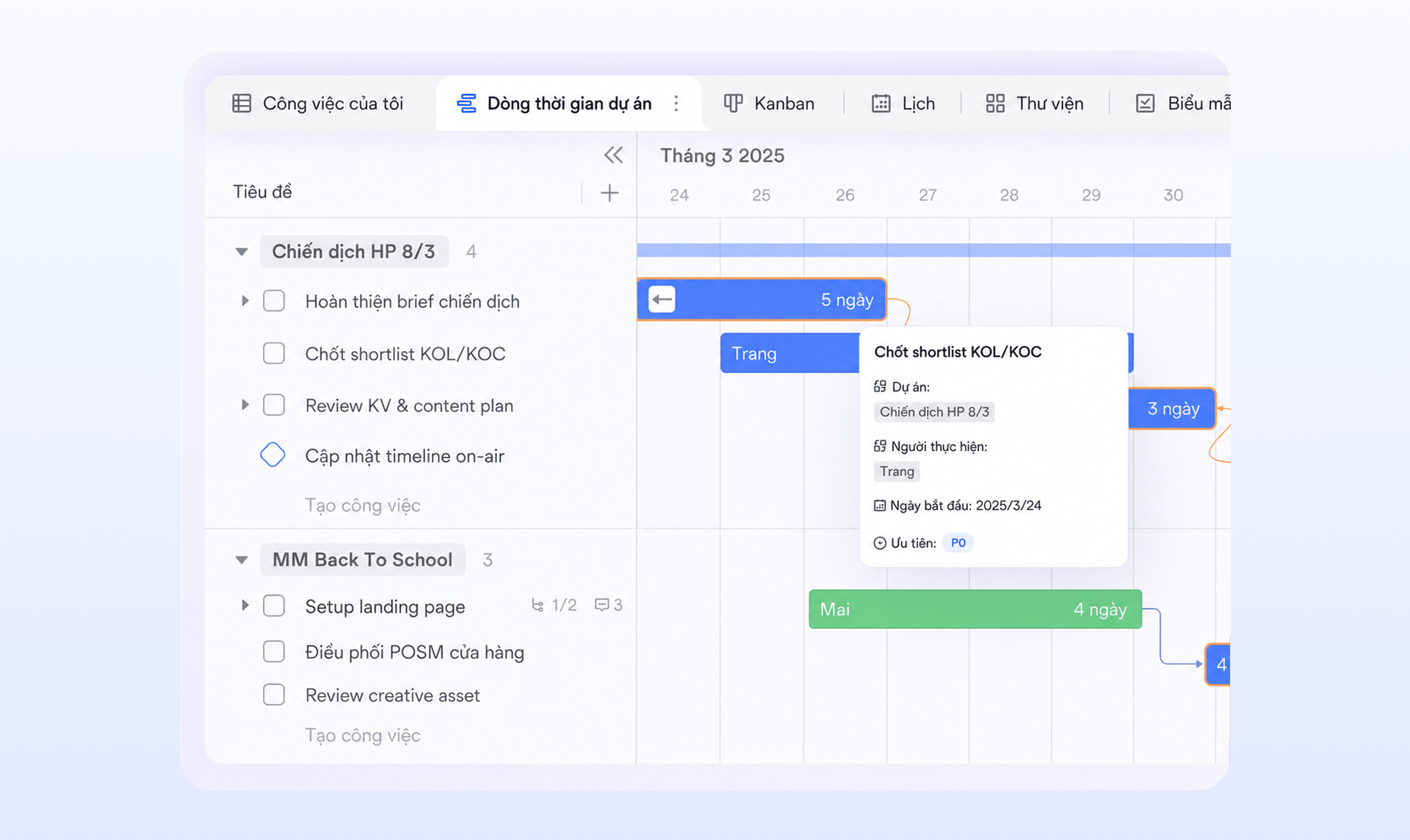Add a column with the plus icon
The height and width of the screenshot is (840, 1410).
coord(610,193)
